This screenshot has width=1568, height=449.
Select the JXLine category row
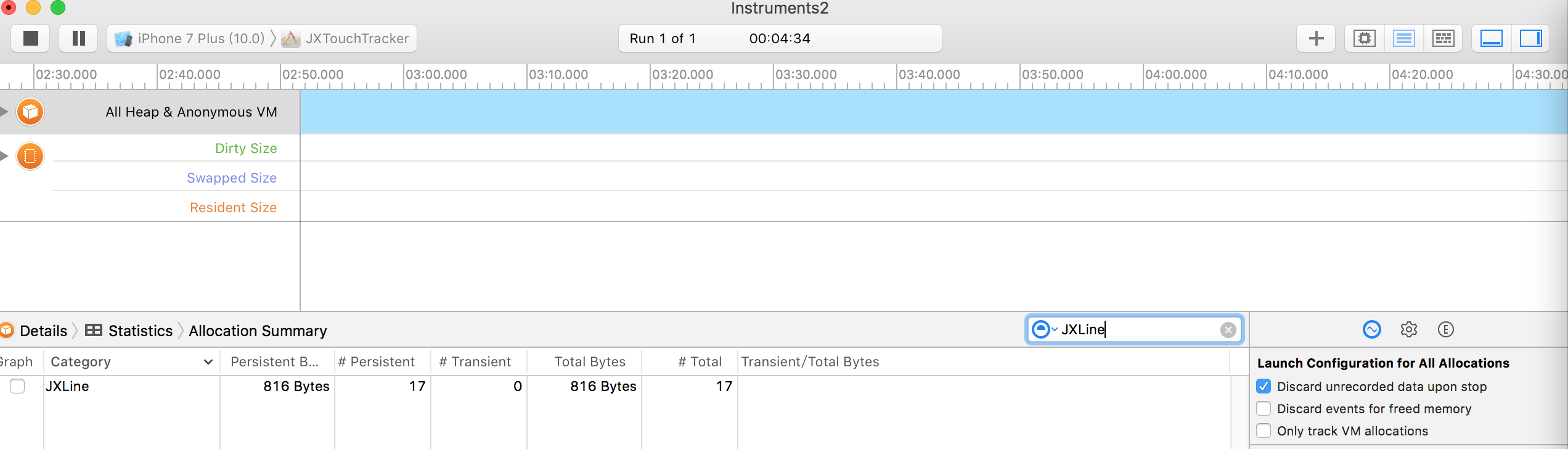[615, 386]
